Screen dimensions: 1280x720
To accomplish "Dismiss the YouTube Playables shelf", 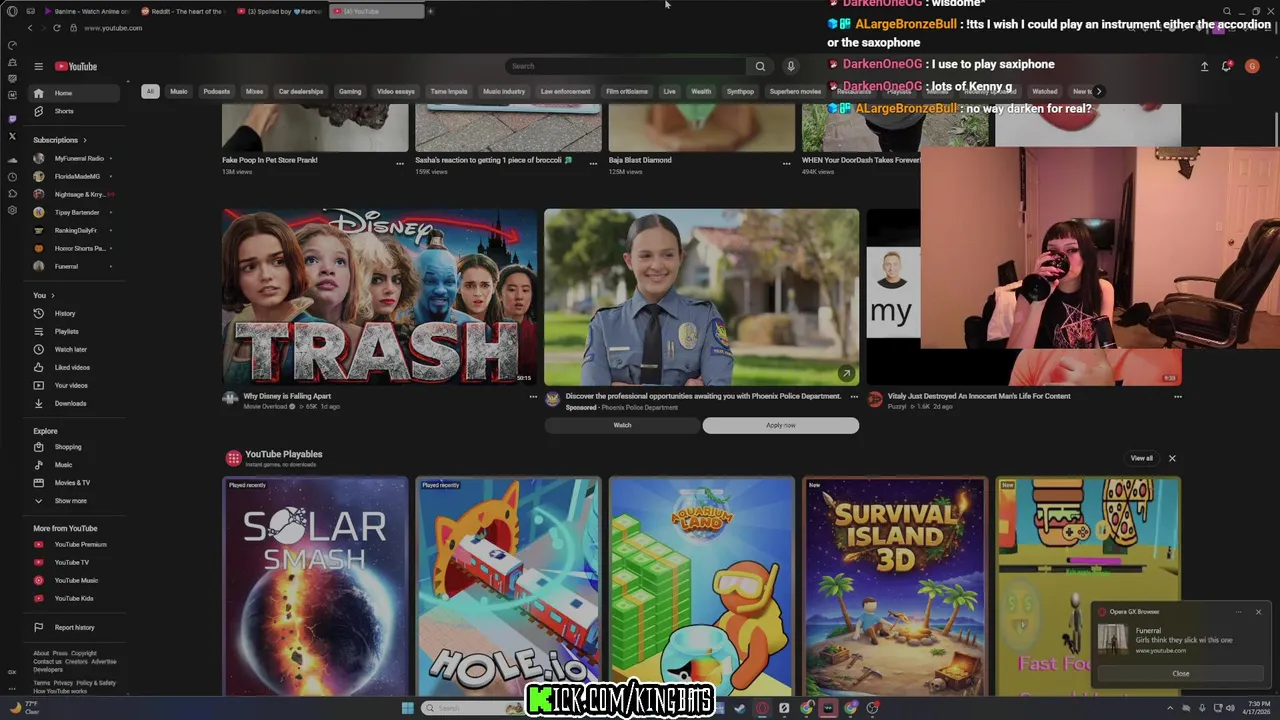I will click(x=1172, y=458).
